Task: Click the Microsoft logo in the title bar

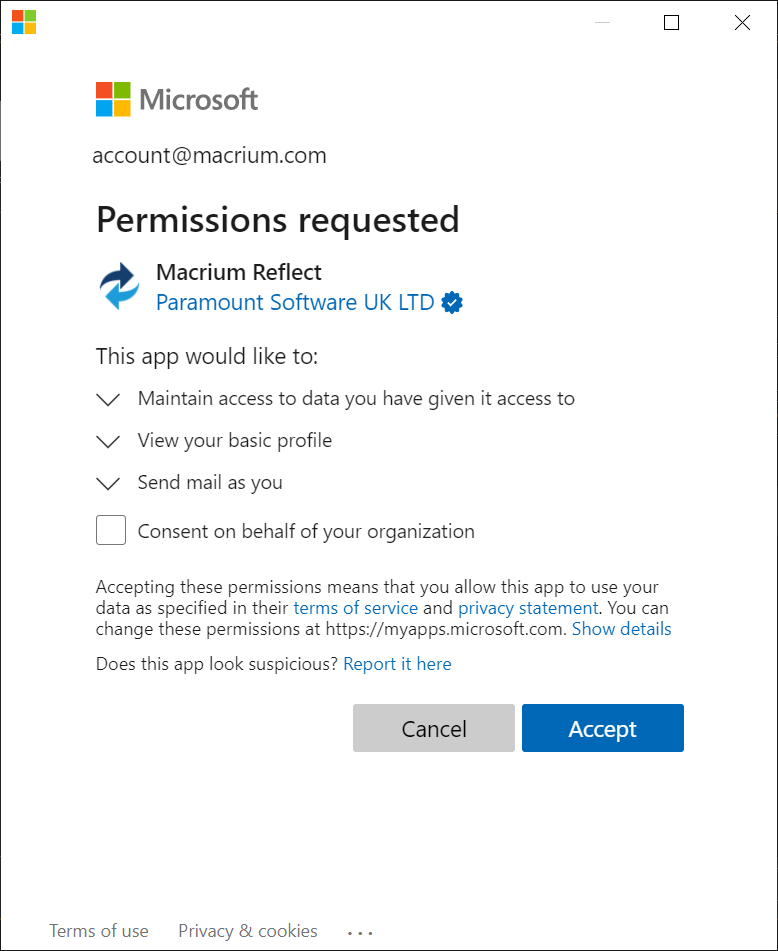Action: pos(24,22)
